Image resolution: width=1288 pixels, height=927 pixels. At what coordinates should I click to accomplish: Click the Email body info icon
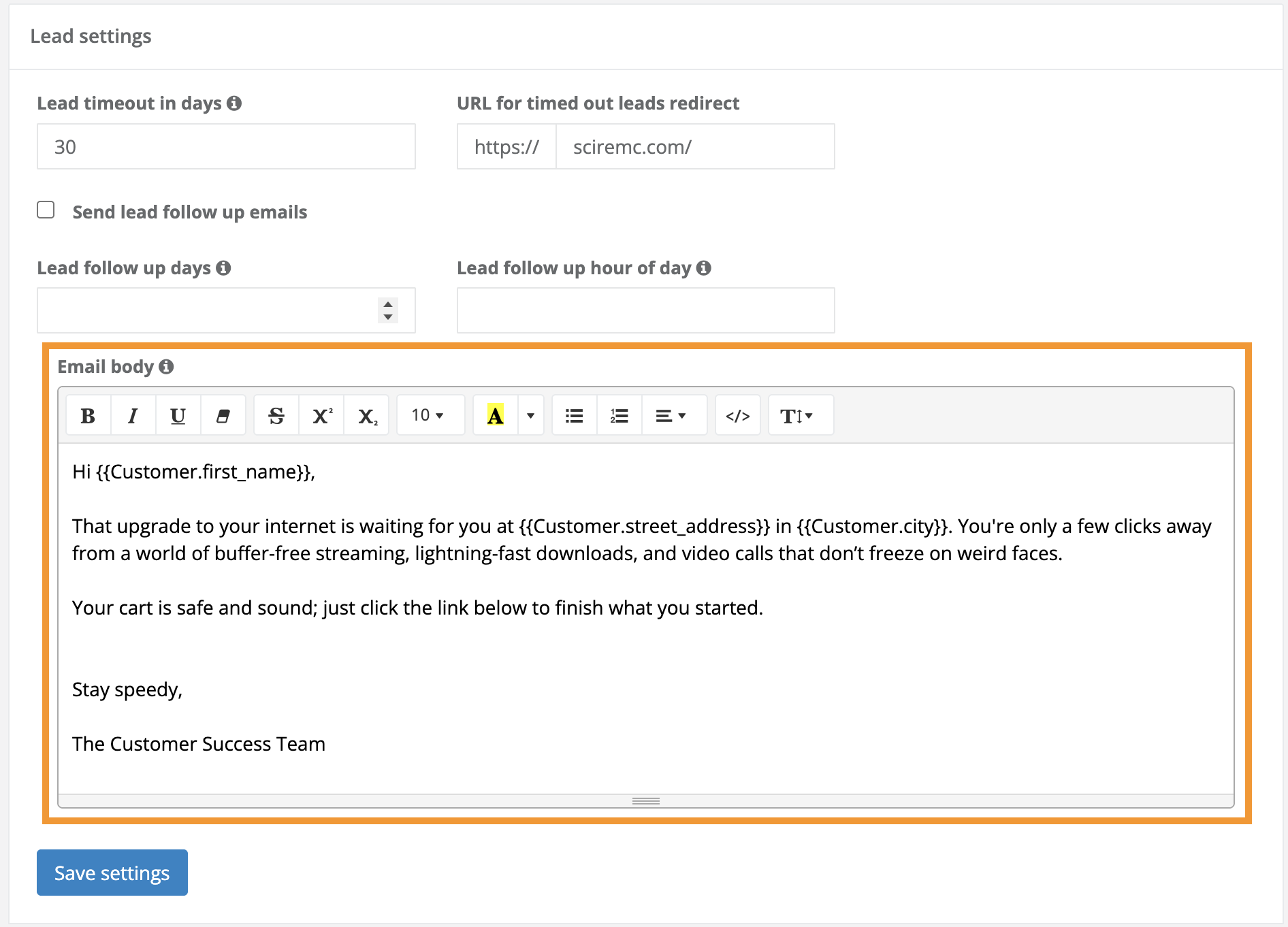click(167, 366)
